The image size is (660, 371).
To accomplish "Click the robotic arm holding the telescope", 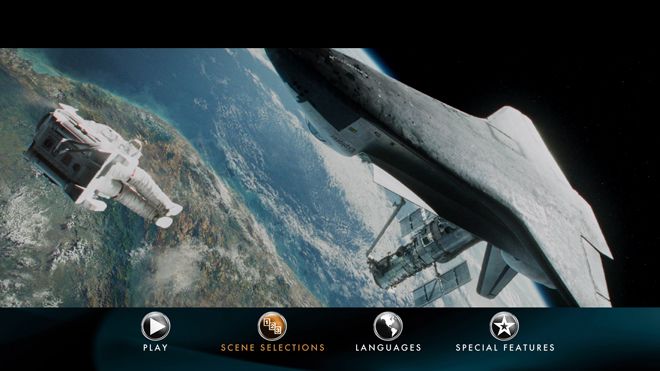I will 385,227.
